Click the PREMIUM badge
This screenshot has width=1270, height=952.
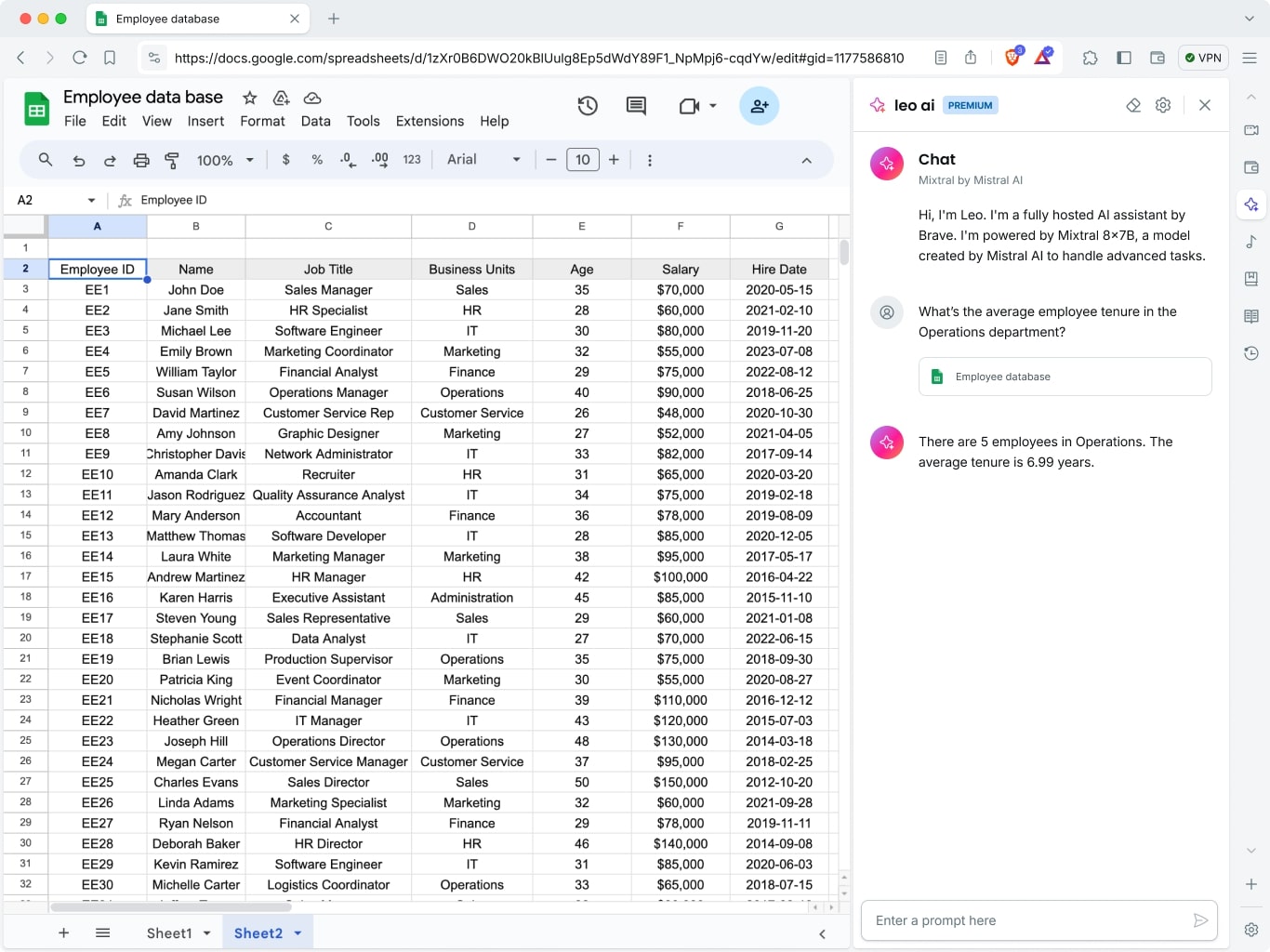971,105
